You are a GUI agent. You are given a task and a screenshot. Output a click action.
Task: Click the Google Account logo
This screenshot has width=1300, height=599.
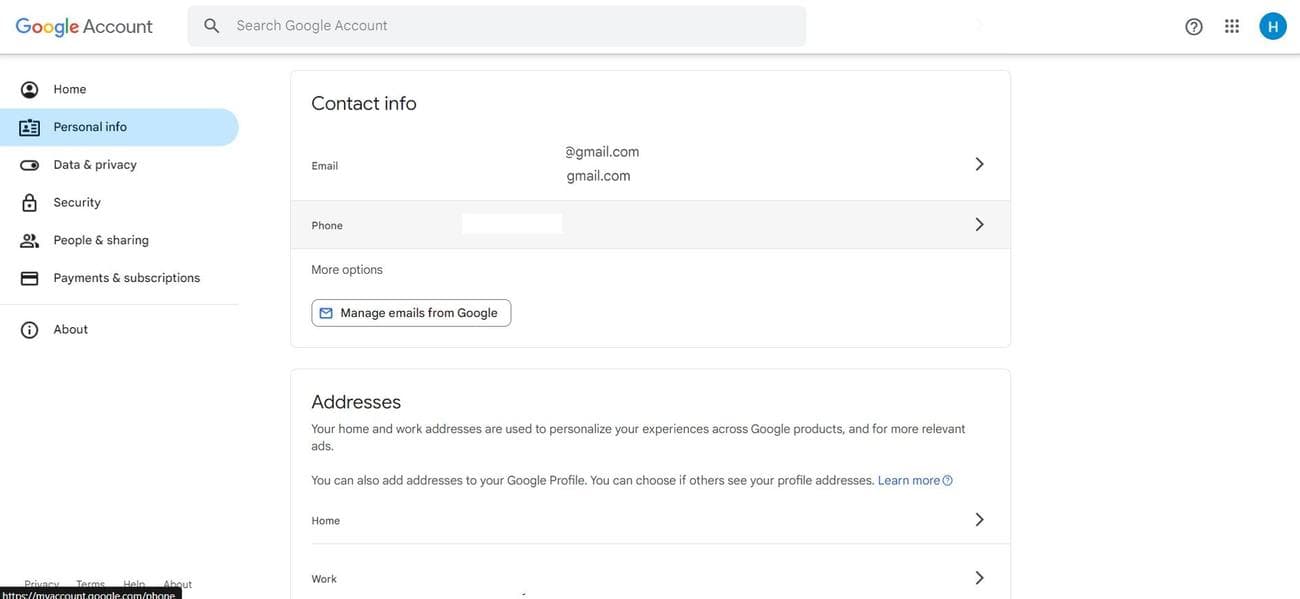pyautogui.click(x=84, y=27)
